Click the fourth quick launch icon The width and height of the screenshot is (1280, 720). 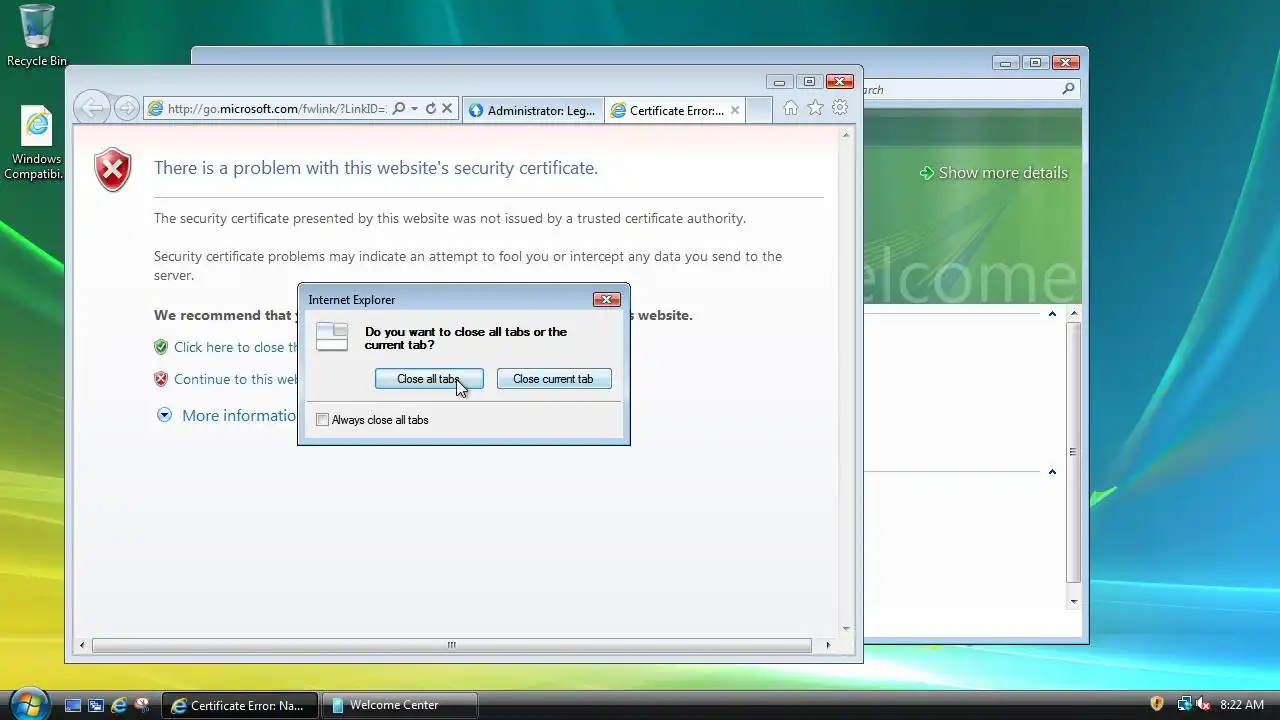[142, 705]
